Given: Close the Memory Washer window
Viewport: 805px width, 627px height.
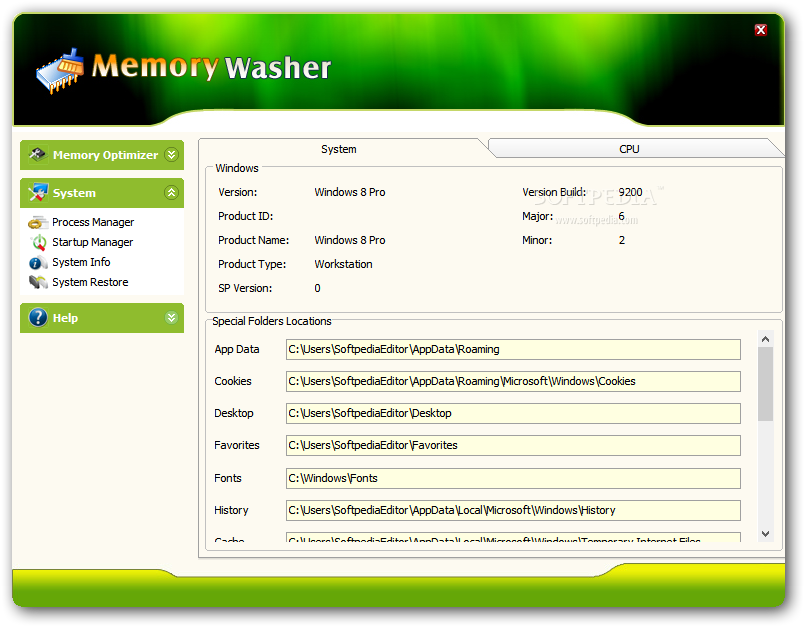Looking at the screenshot, I should (x=761, y=30).
